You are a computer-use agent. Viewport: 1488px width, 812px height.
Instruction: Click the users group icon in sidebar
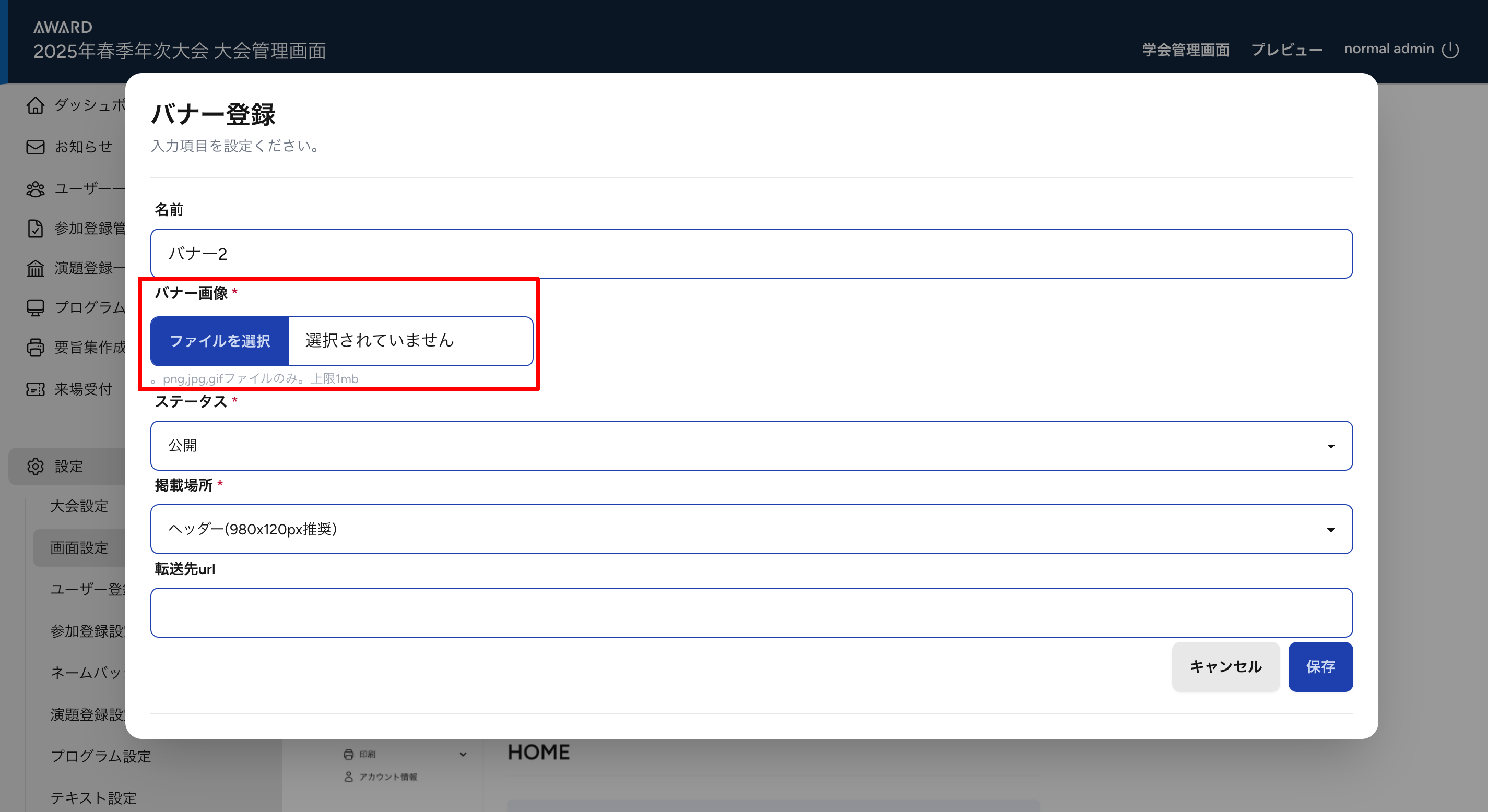click(35, 189)
